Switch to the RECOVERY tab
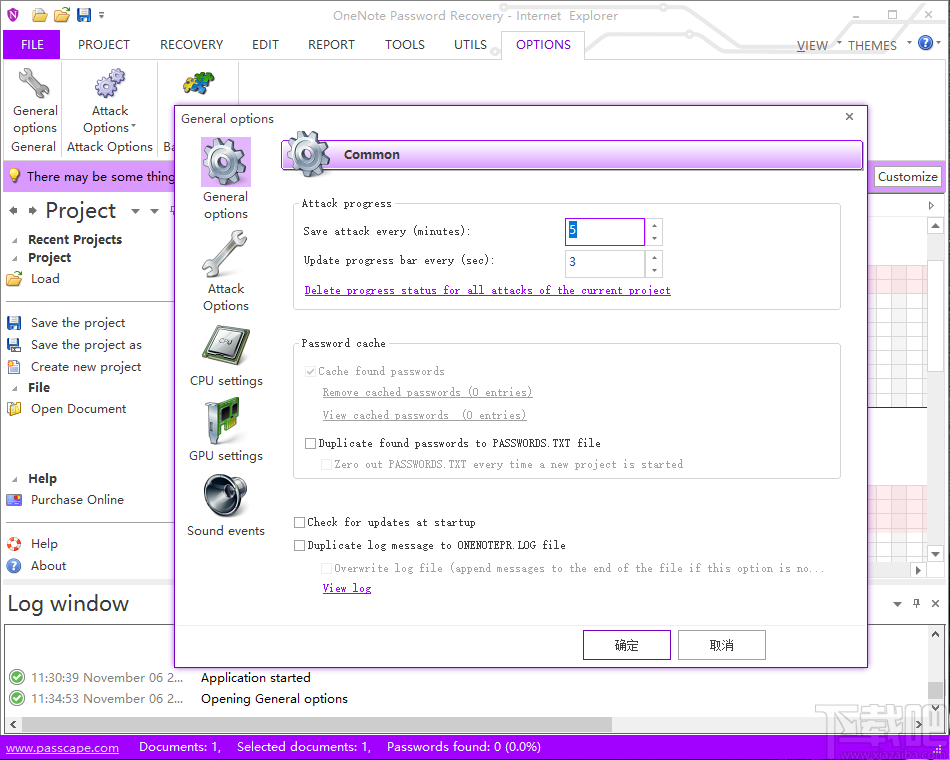Viewport: 950px width, 760px height. (191, 44)
